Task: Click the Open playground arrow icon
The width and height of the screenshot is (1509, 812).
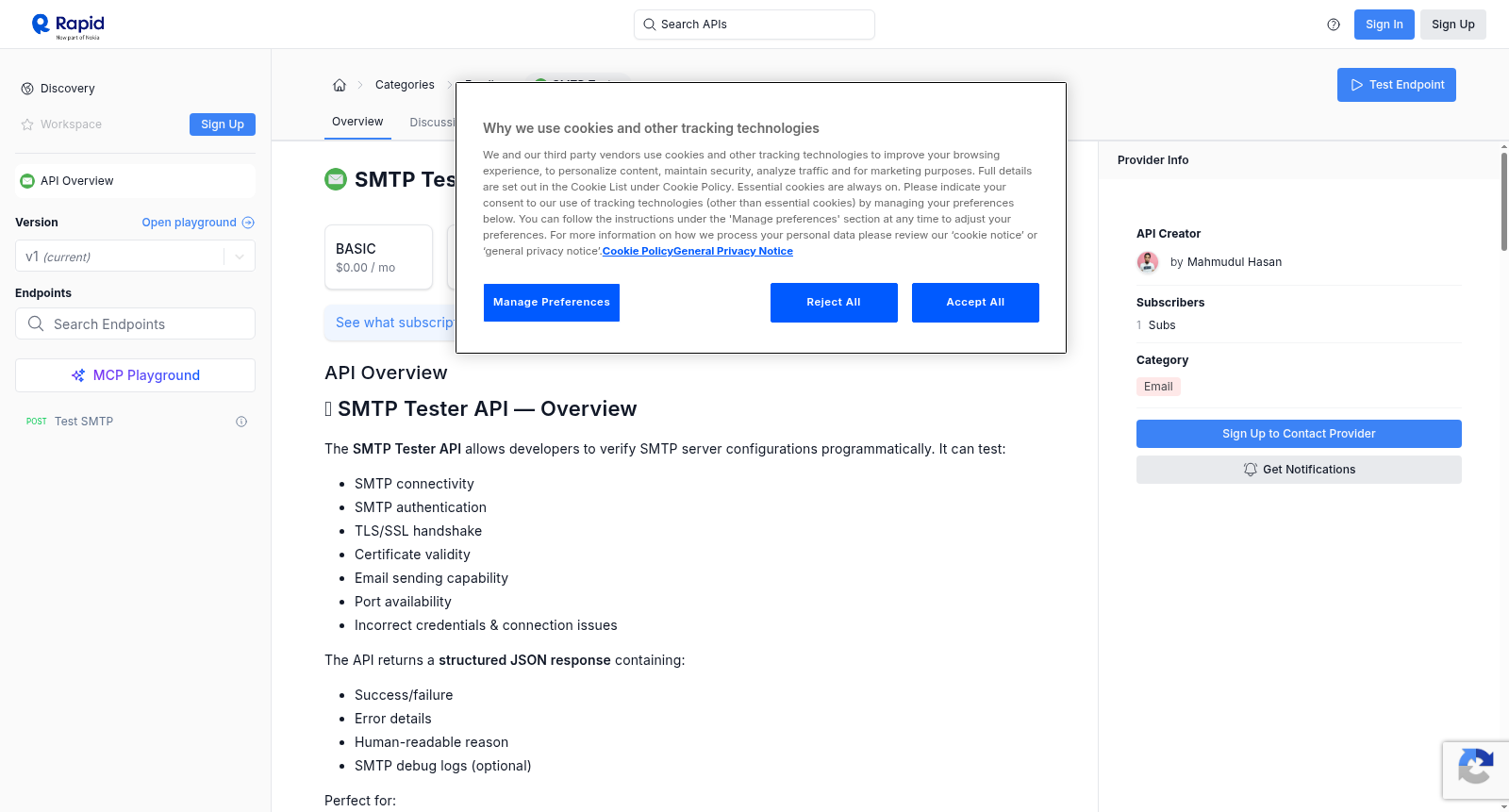Action: (248, 223)
